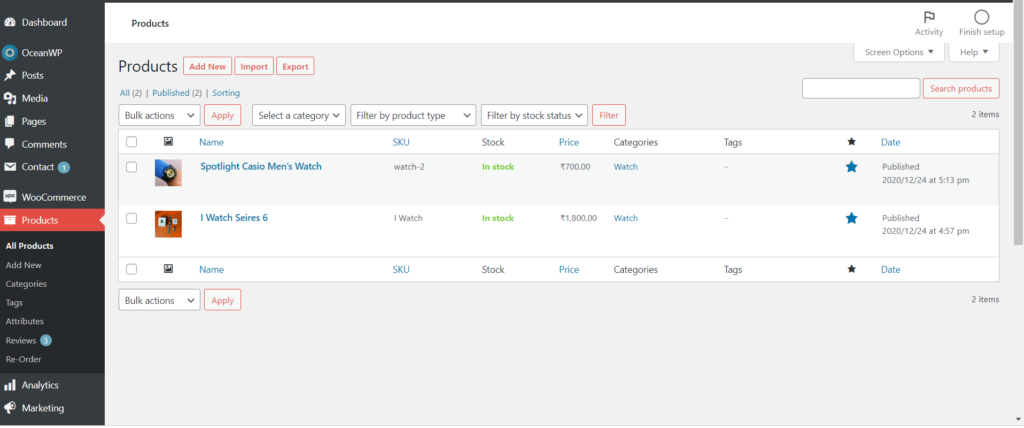The width and height of the screenshot is (1024, 428).
Task: Click the Add New button
Action: (208, 66)
